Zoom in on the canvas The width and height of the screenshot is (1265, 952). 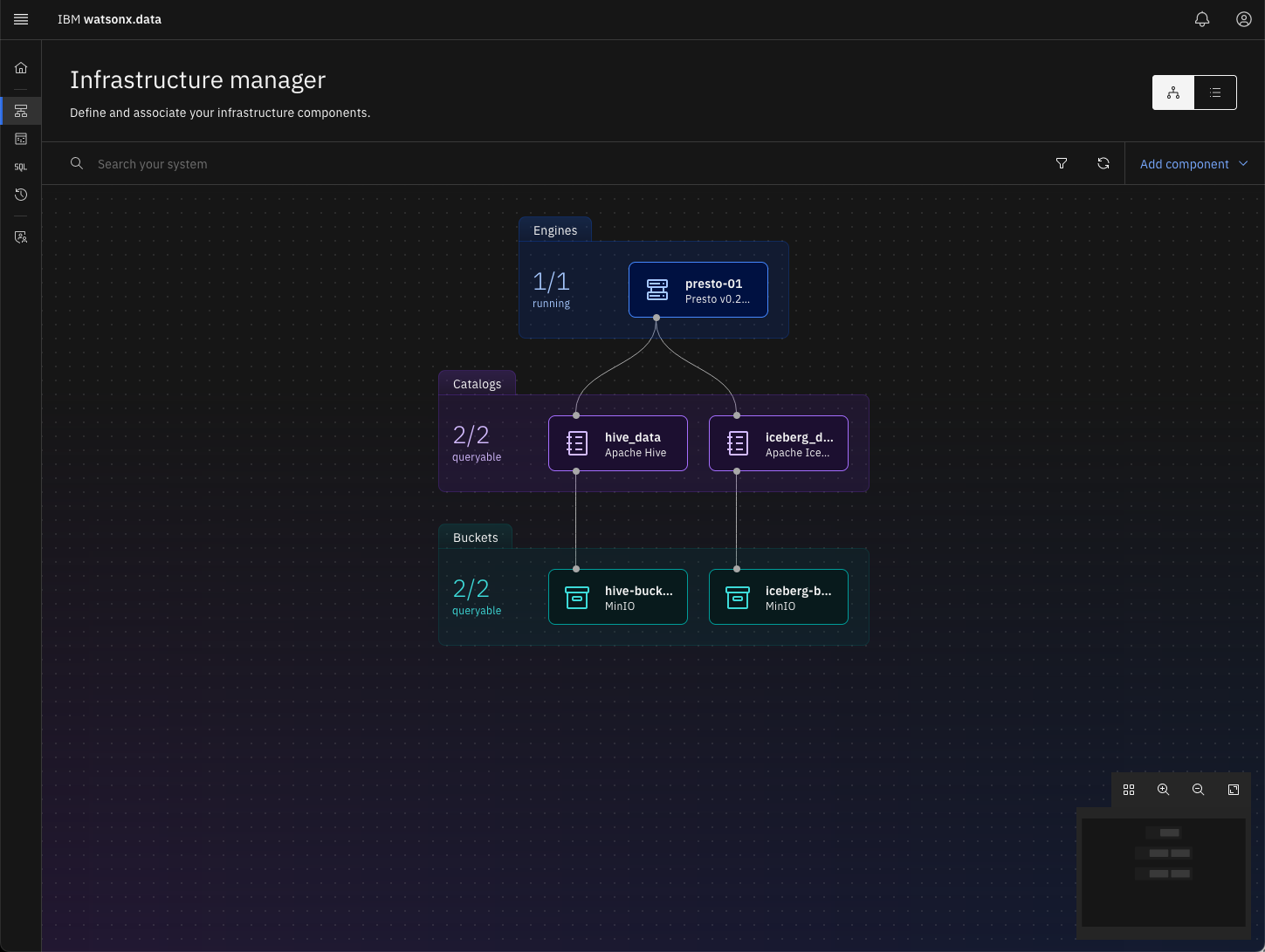[x=1164, y=790]
